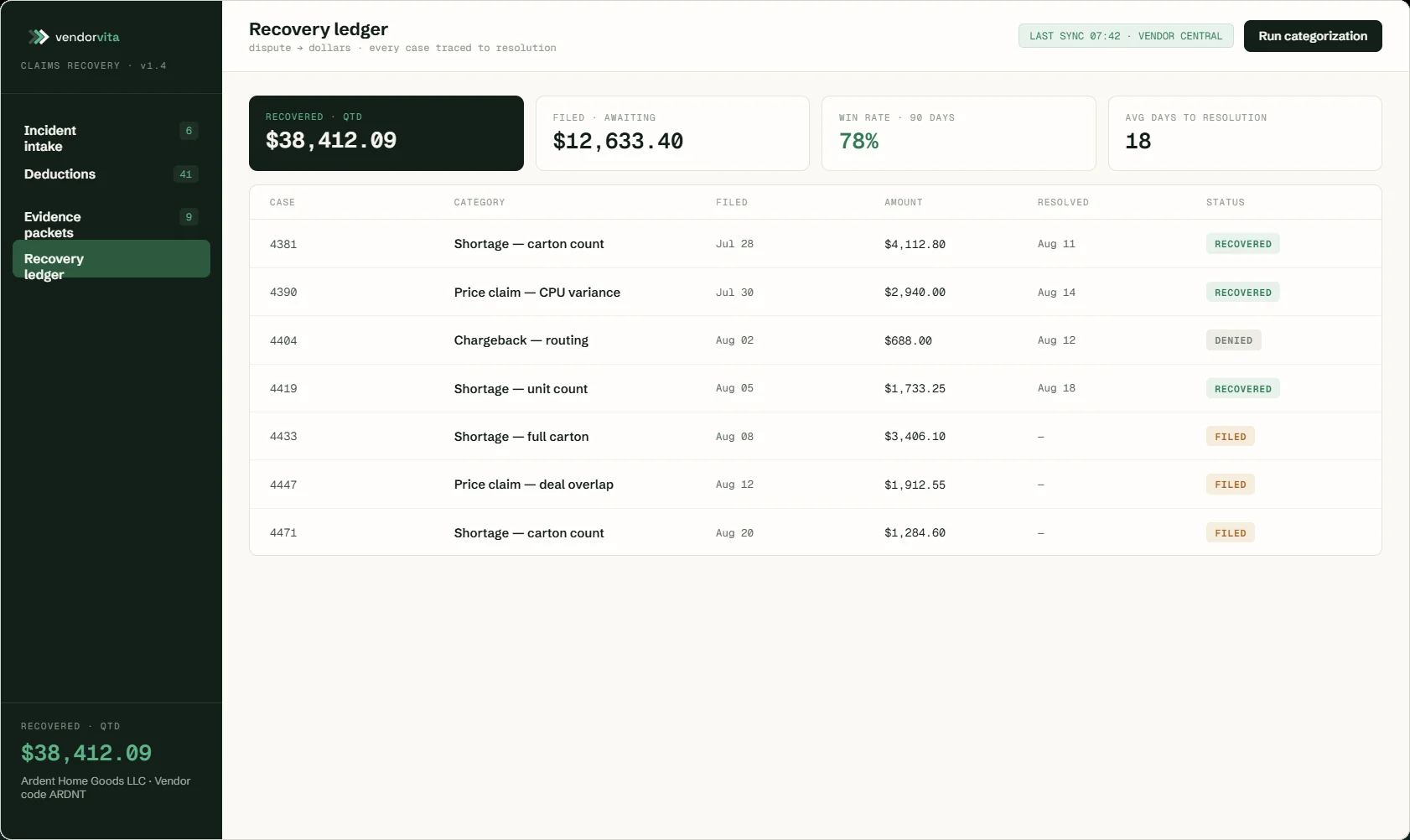The image size is (1410, 840).
Task: Click the filed date Aug 20
Action: tap(734, 533)
